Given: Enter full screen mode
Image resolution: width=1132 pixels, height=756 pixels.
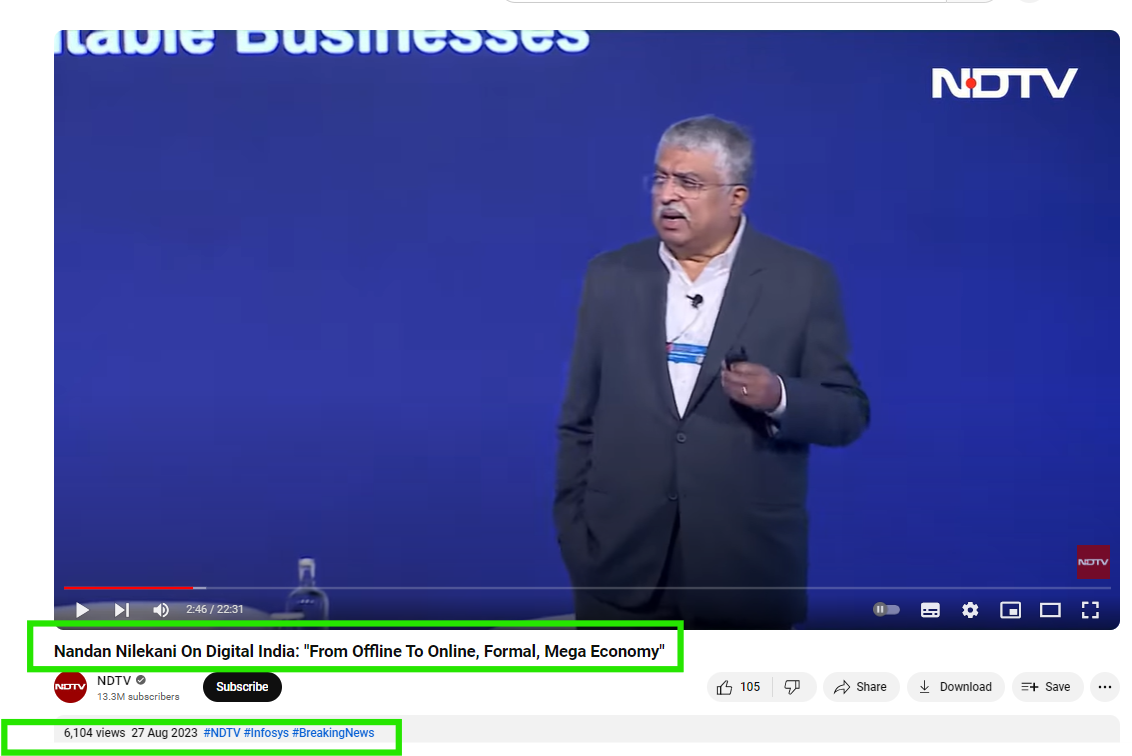Looking at the screenshot, I should tap(1090, 610).
